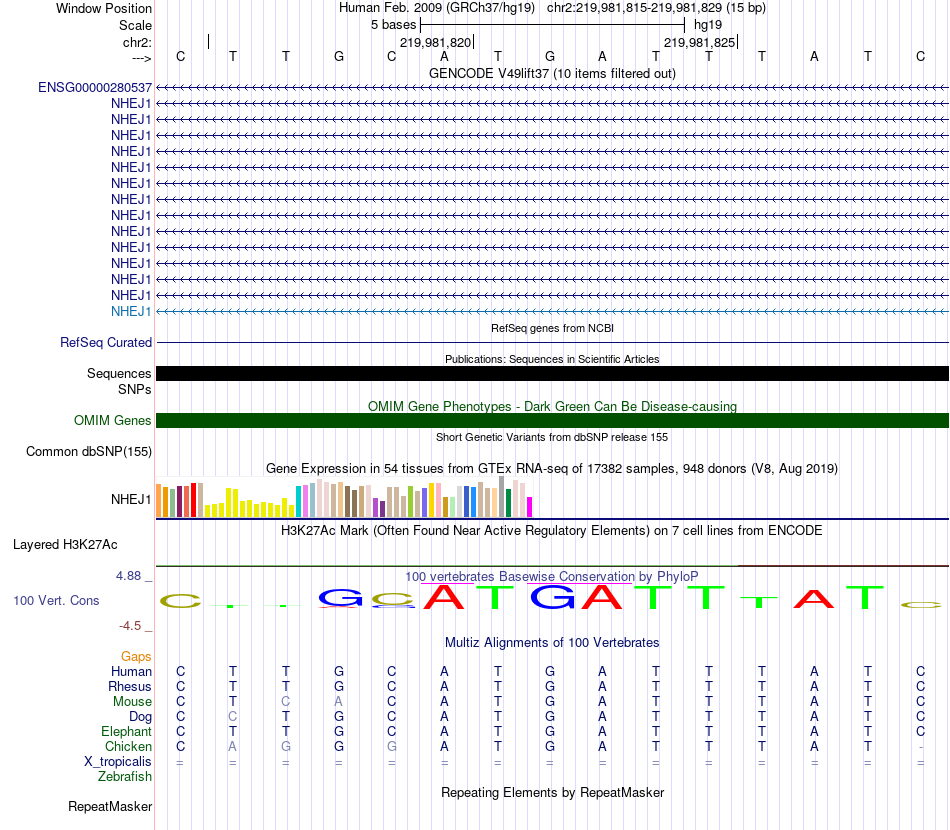Viewport: 950px width, 830px height.
Task: Click the Common dbSNP(155) track label
Action: pos(89,451)
